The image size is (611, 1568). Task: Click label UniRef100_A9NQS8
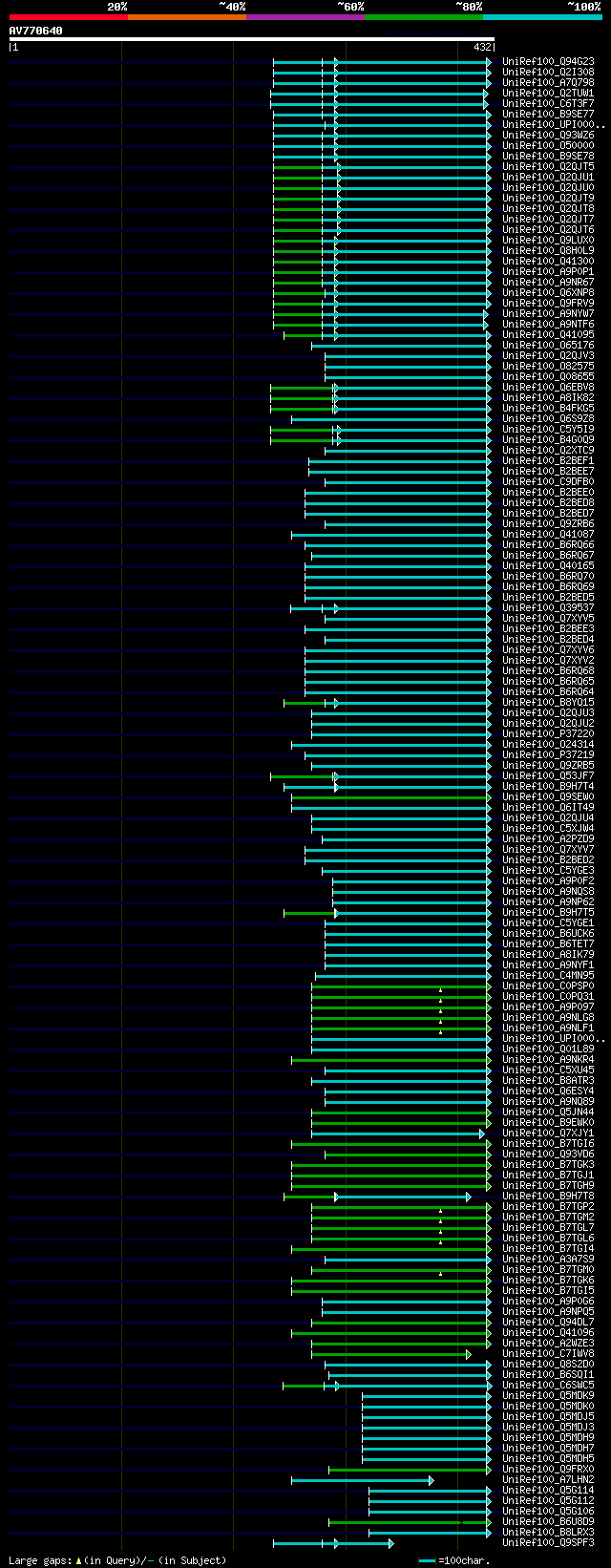point(548,892)
